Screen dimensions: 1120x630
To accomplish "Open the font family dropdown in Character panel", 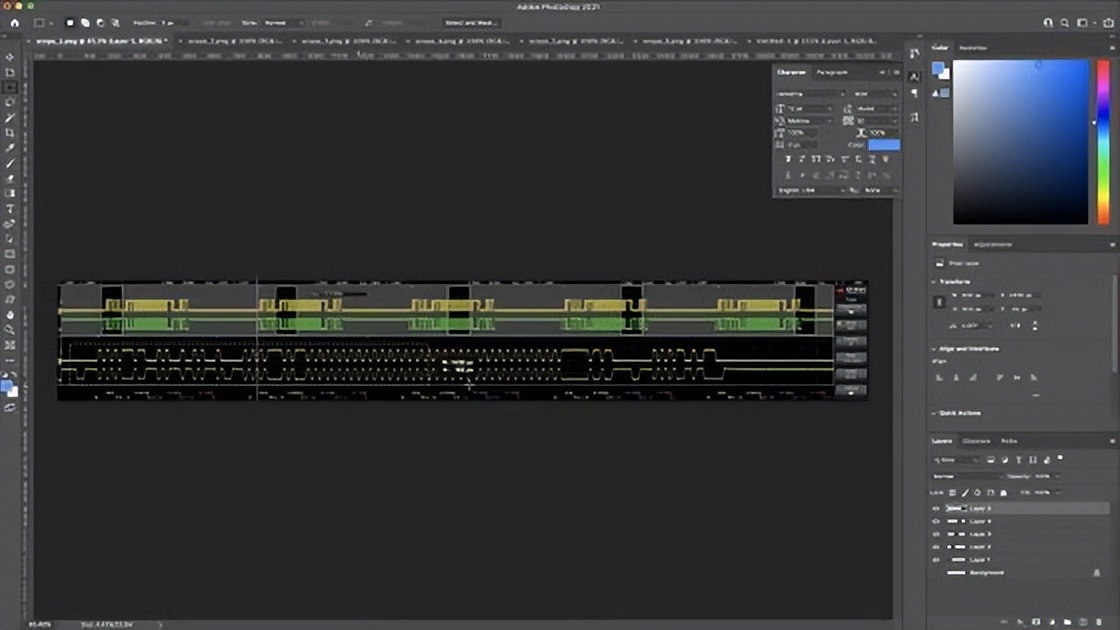I will (x=811, y=94).
